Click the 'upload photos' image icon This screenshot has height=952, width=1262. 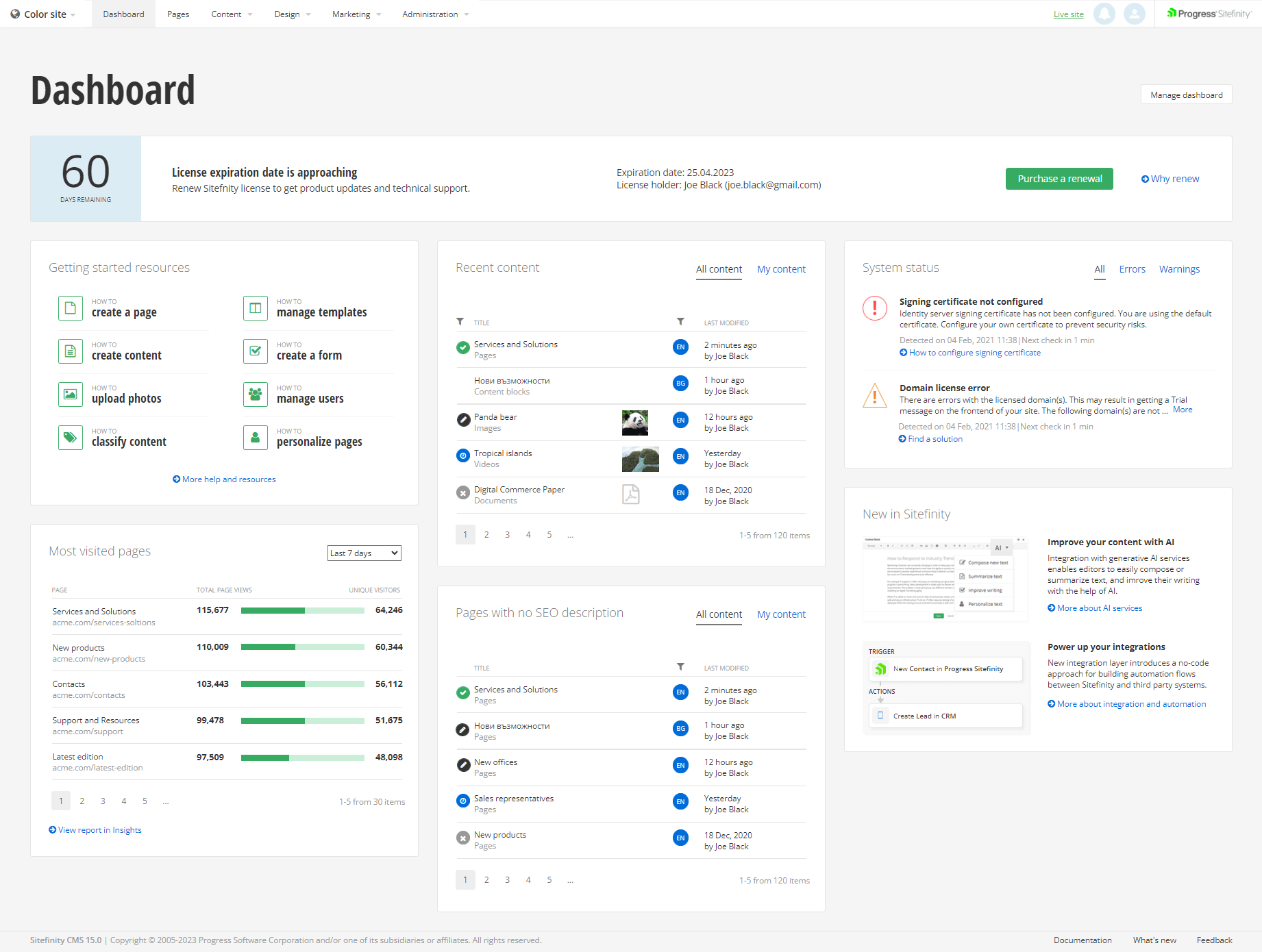coord(70,394)
